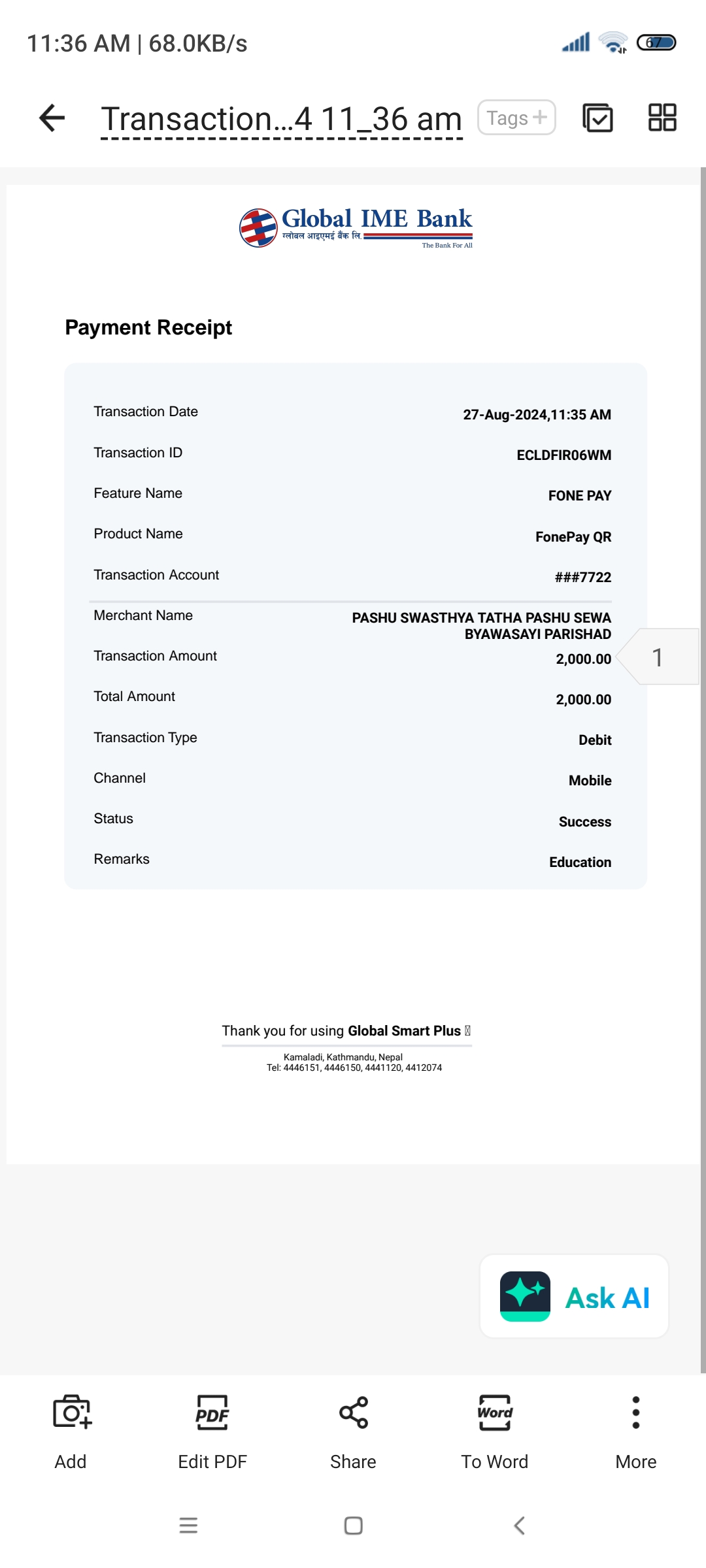Viewport: 706px width, 1568px height.
Task: Tap the Global IME Bank logo
Action: coord(356,228)
